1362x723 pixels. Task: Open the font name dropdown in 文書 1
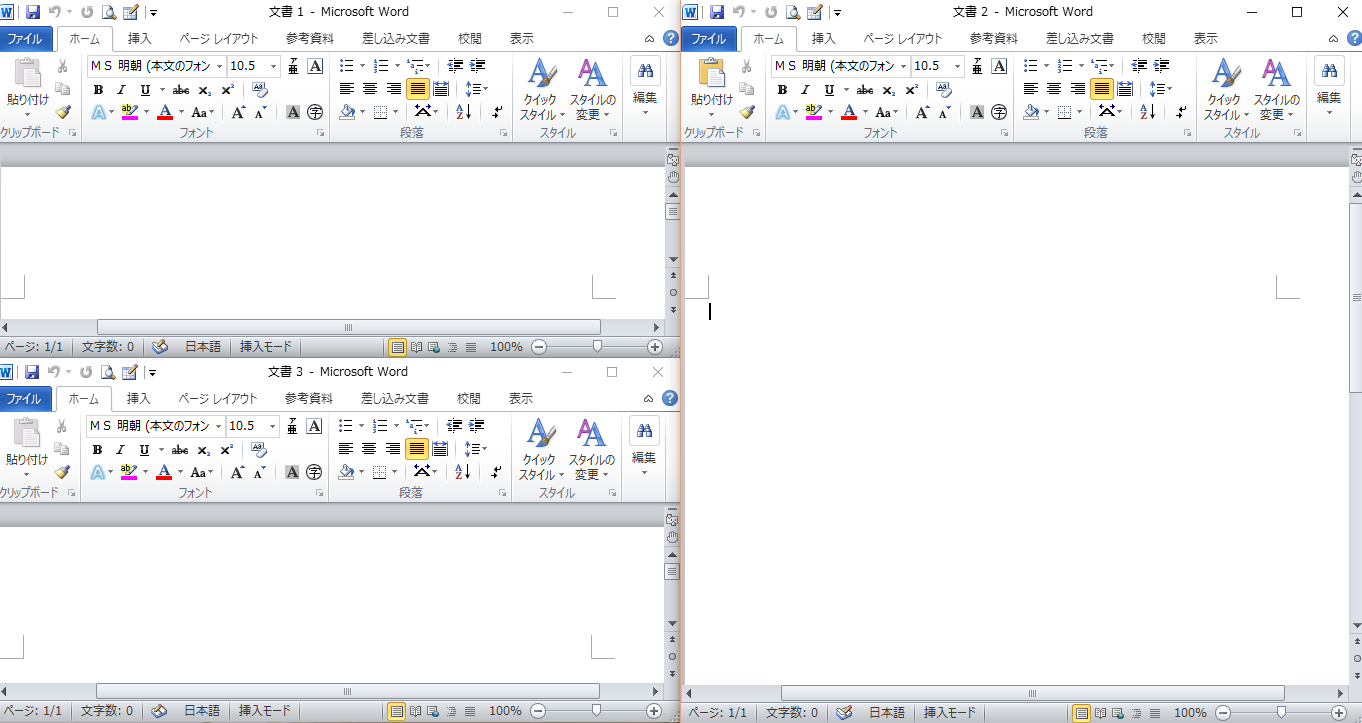point(219,66)
